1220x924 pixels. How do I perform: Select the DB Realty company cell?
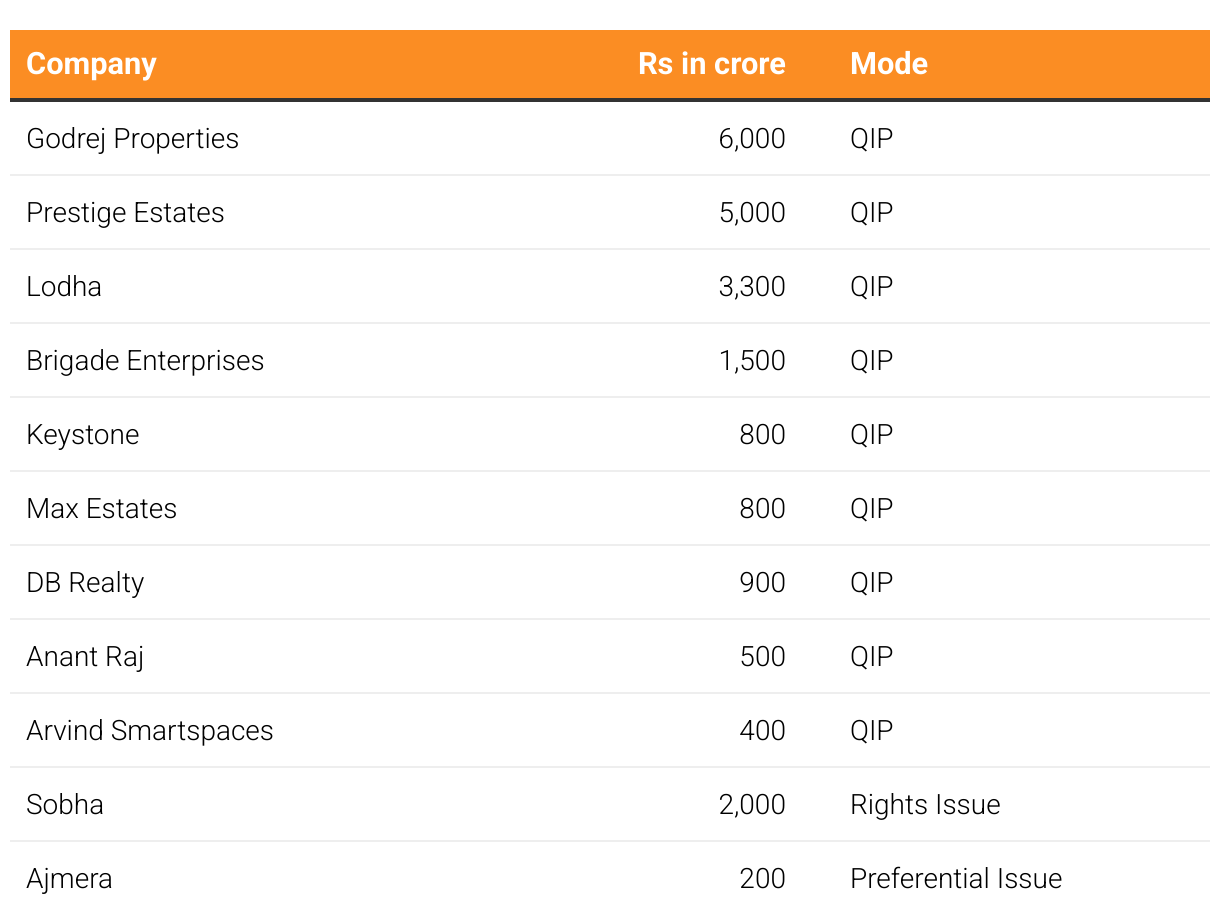click(85, 583)
